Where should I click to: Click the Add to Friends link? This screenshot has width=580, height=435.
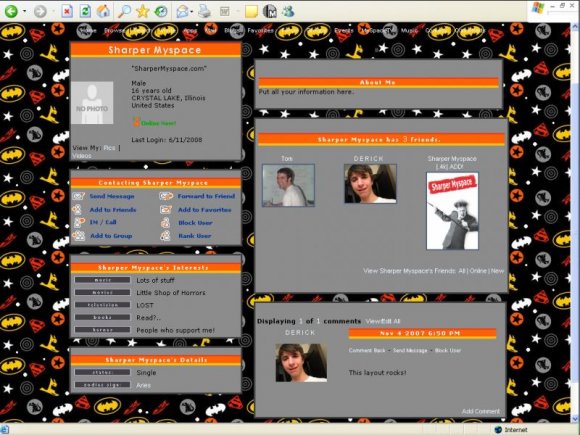pyautogui.click(x=113, y=210)
